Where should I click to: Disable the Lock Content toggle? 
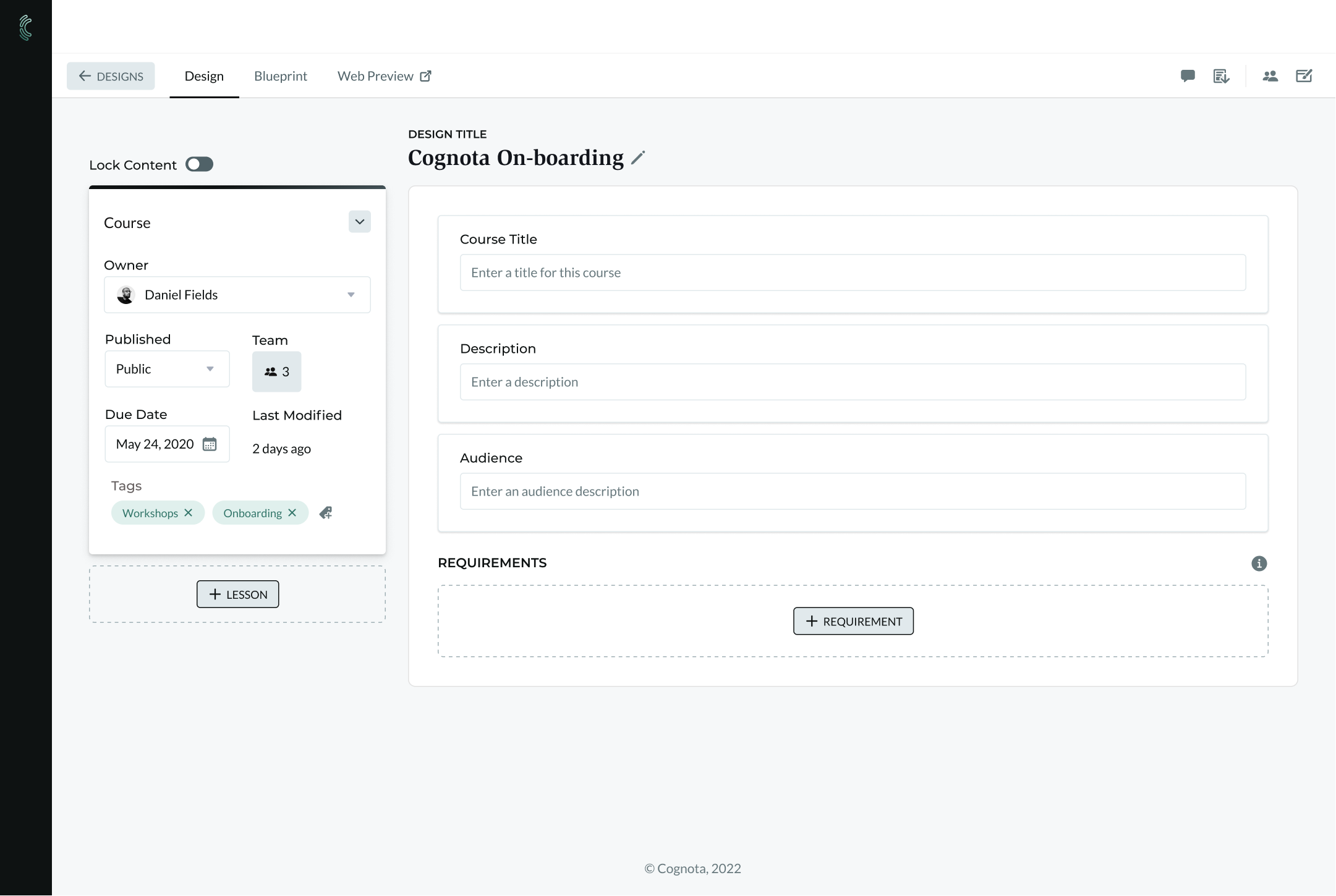tap(200, 164)
